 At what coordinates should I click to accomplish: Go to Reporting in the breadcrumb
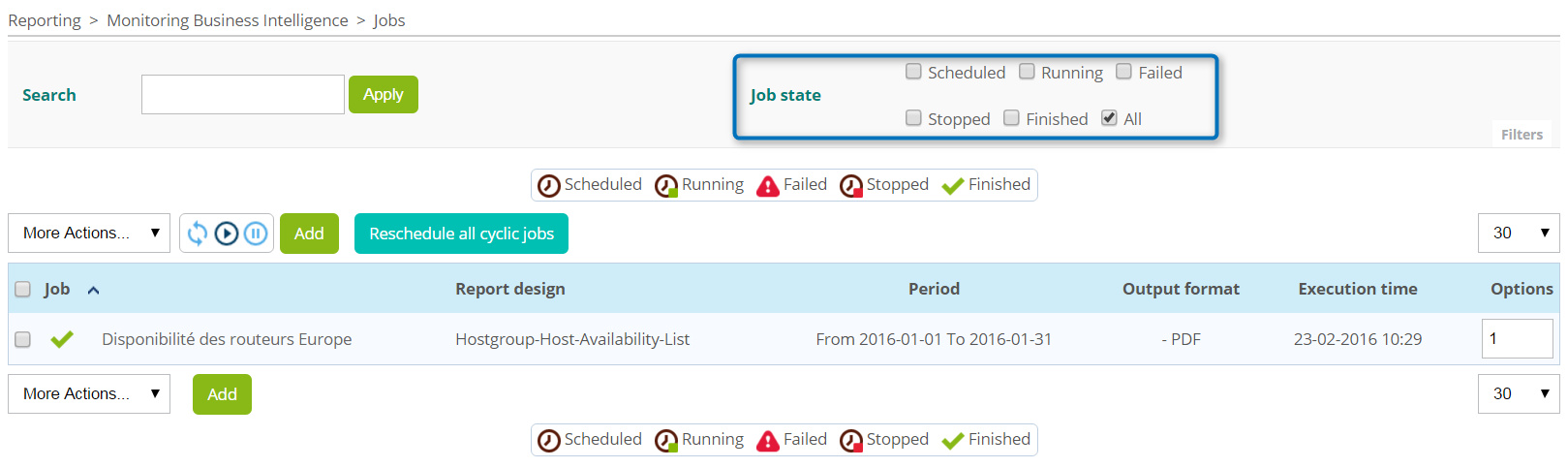pos(45,20)
